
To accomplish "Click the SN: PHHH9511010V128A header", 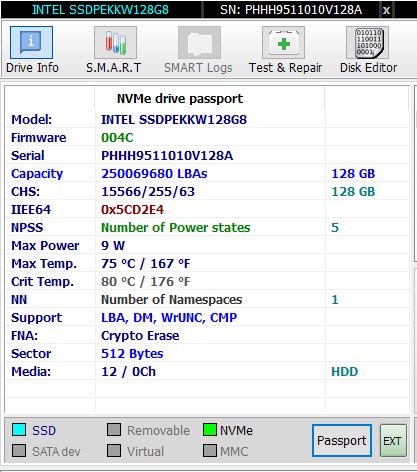I will point(291,10).
